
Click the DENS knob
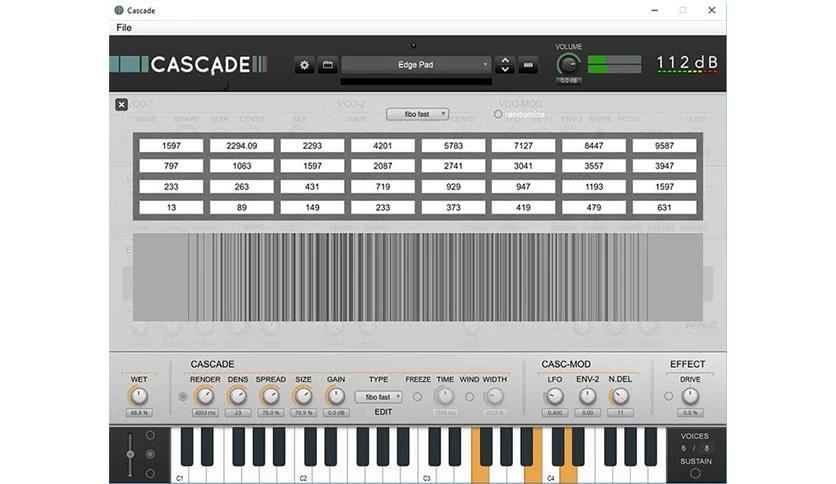(x=238, y=396)
